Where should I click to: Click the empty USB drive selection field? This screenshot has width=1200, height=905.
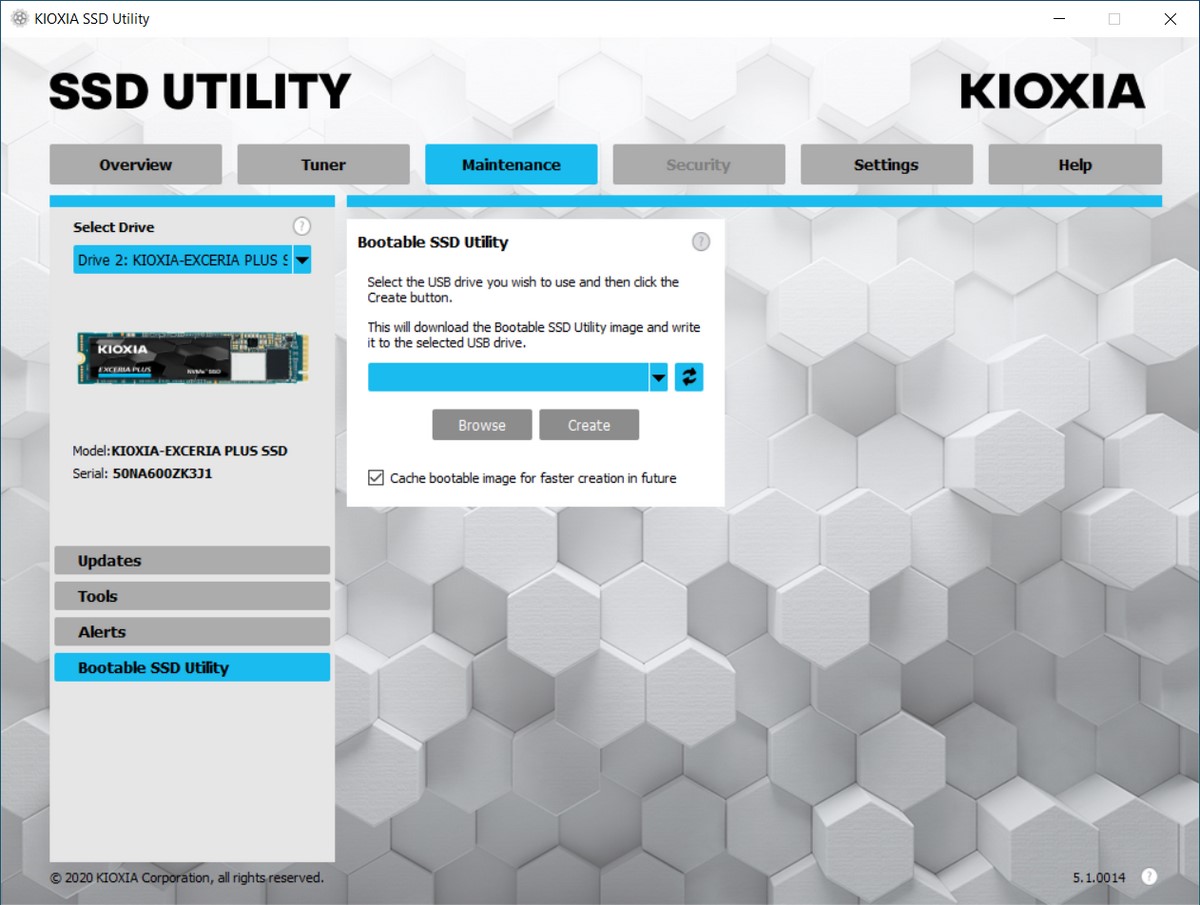(x=508, y=377)
